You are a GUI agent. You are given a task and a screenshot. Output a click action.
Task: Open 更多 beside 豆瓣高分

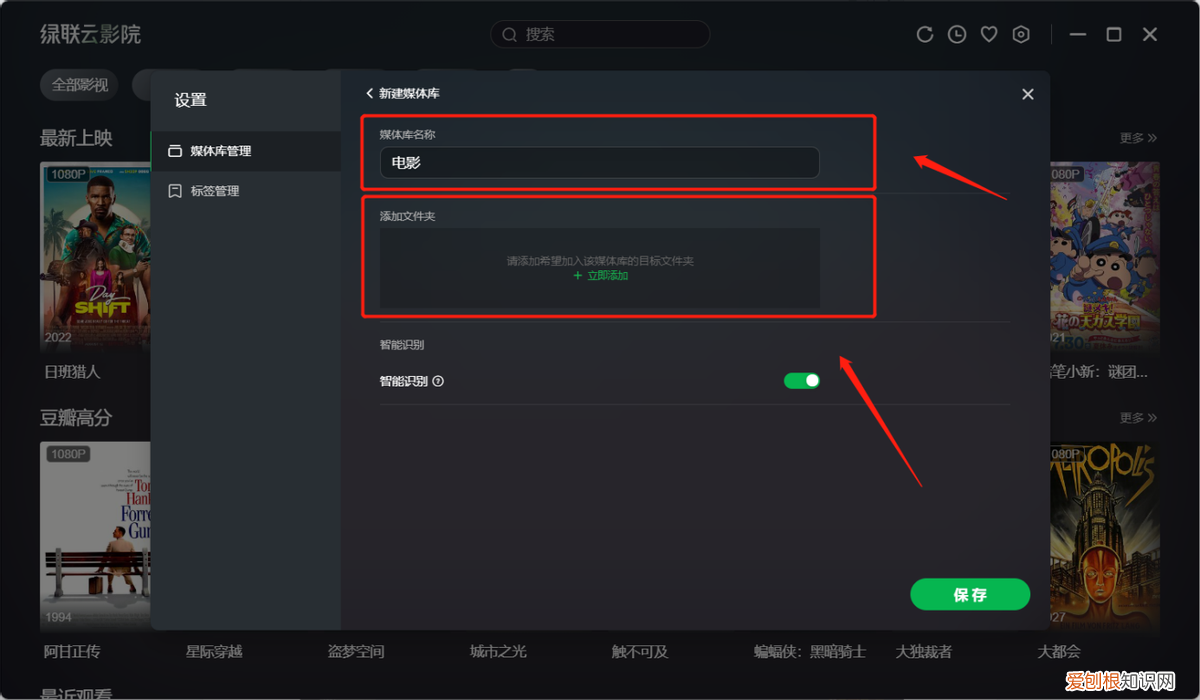coord(1137,417)
